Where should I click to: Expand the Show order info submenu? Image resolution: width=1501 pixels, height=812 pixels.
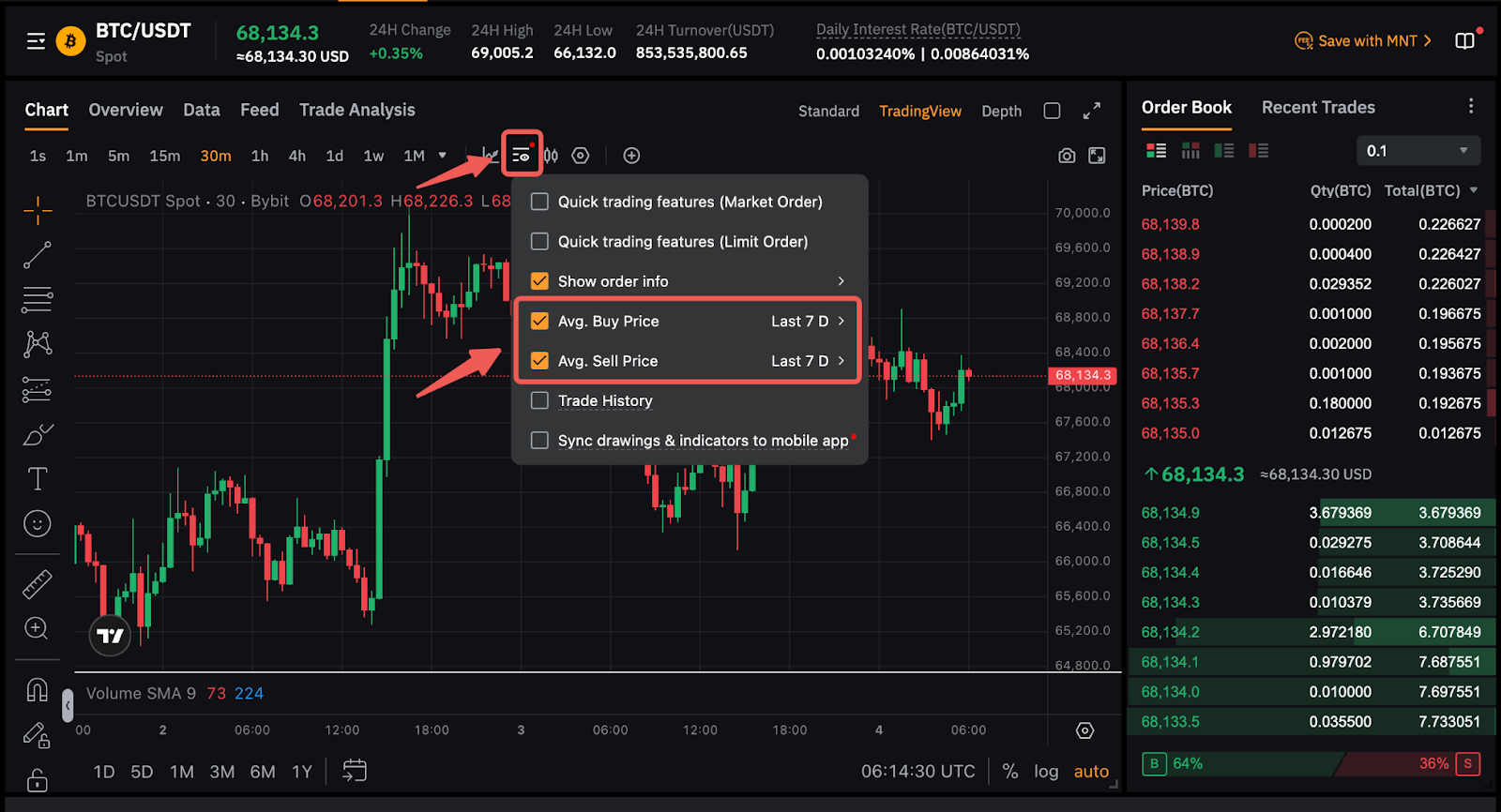840,281
